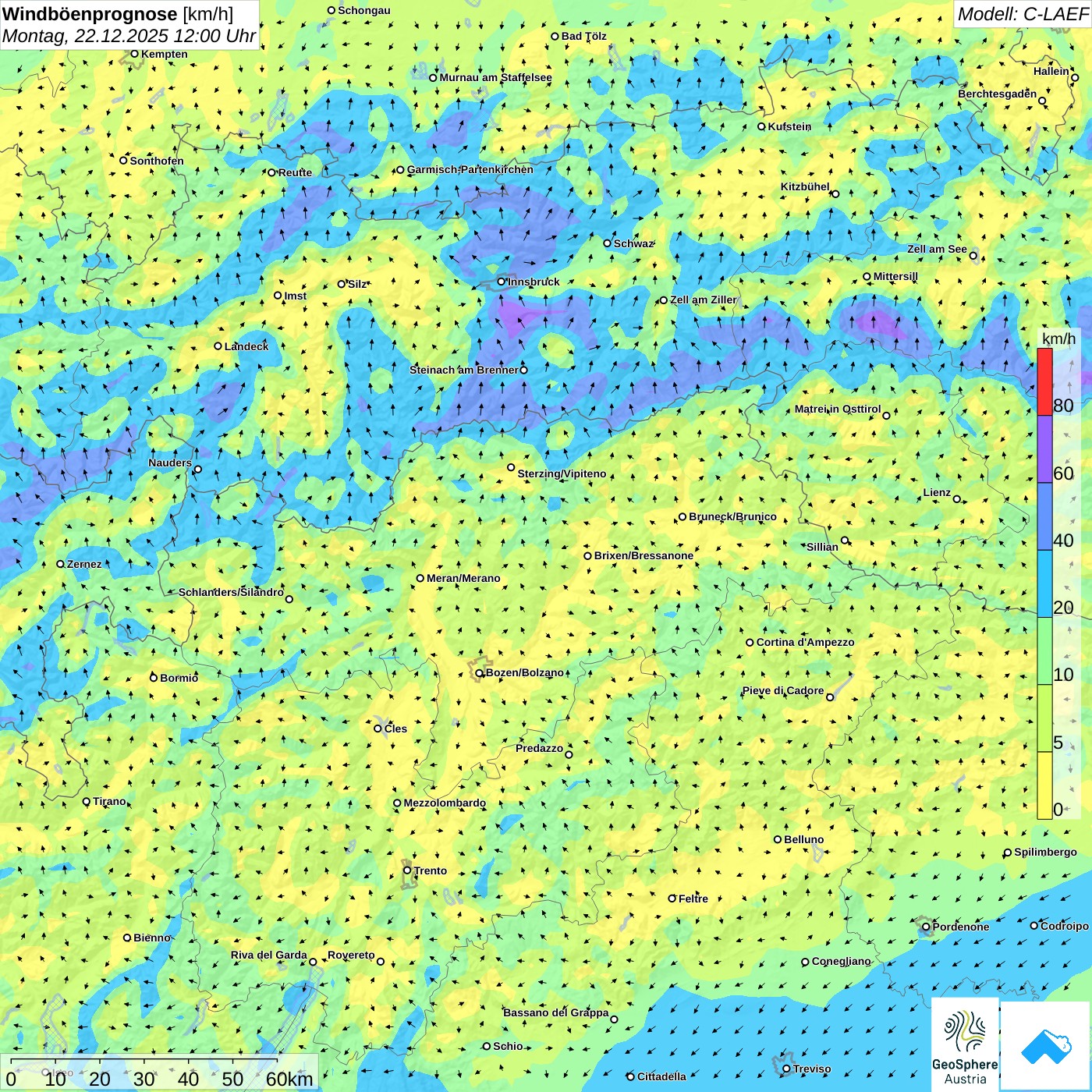Click the Bad Tölz city label

[x=584, y=36]
